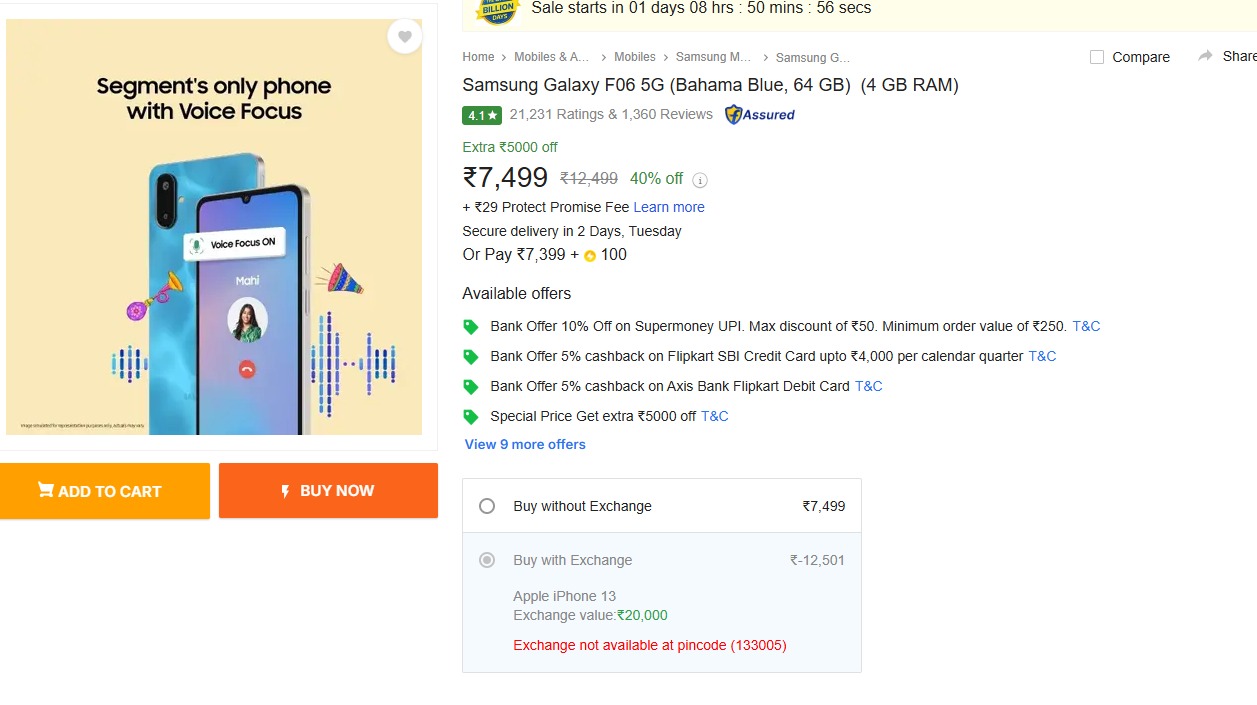Image resolution: width=1257 pixels, height=705 pixels.
Task: Select the Buy with Exchange radio button
Action: [x=487, y=560]
